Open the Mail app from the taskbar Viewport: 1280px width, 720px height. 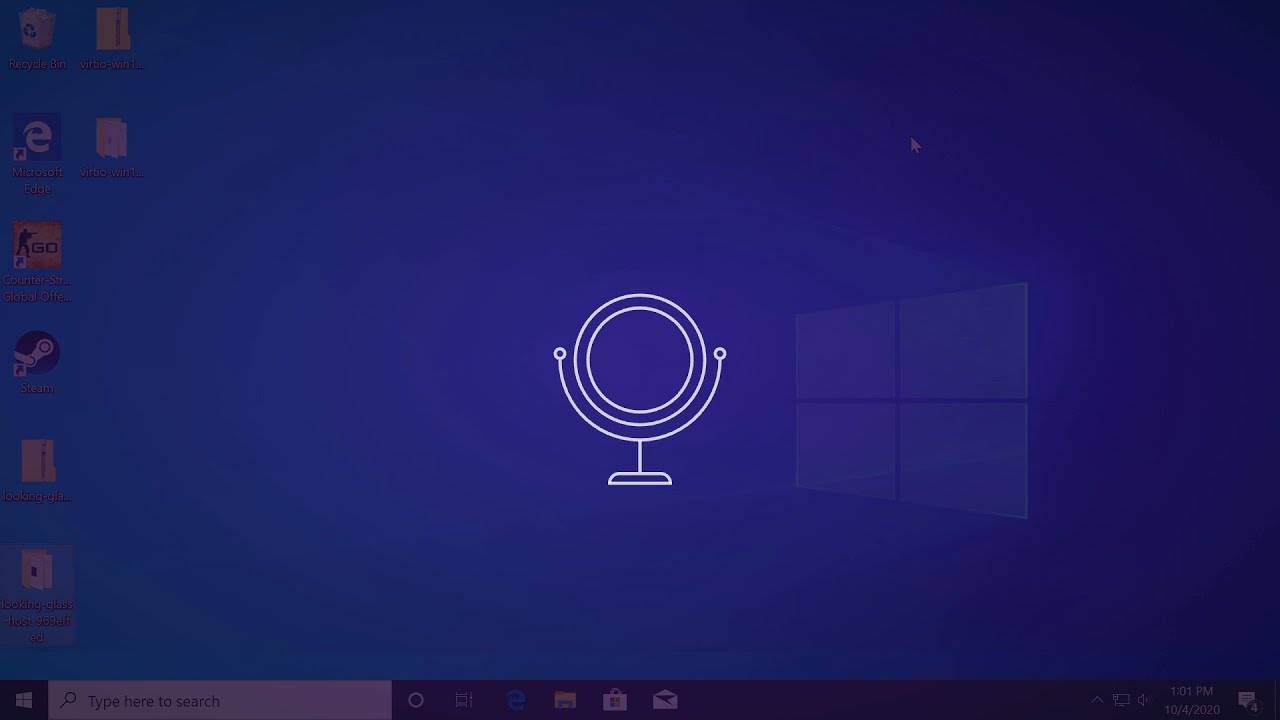(665, 700)
